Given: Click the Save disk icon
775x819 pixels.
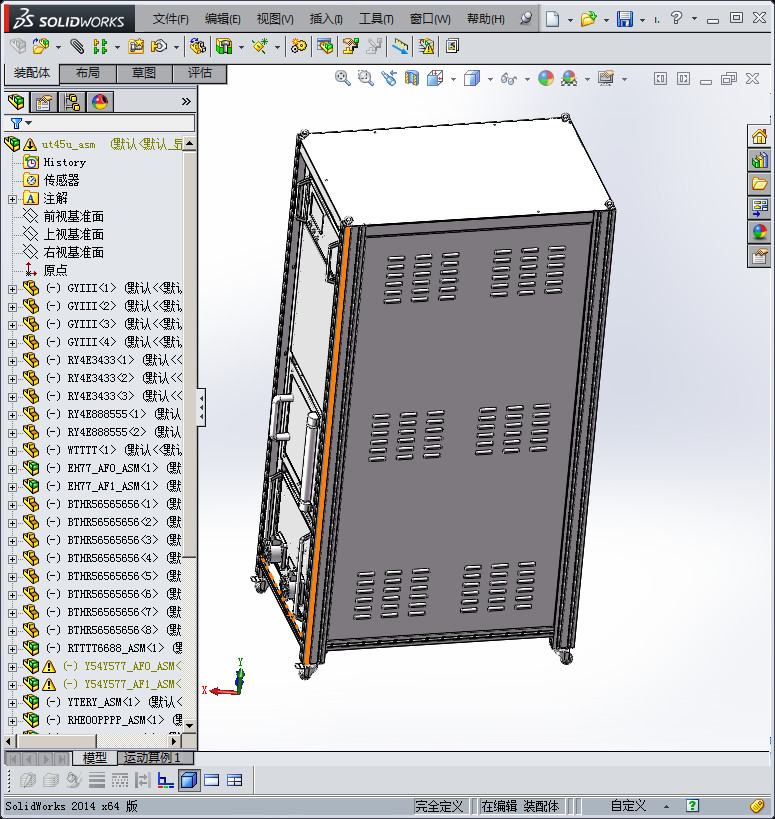Looking at the screenshot, I should [x=624, y=19].
